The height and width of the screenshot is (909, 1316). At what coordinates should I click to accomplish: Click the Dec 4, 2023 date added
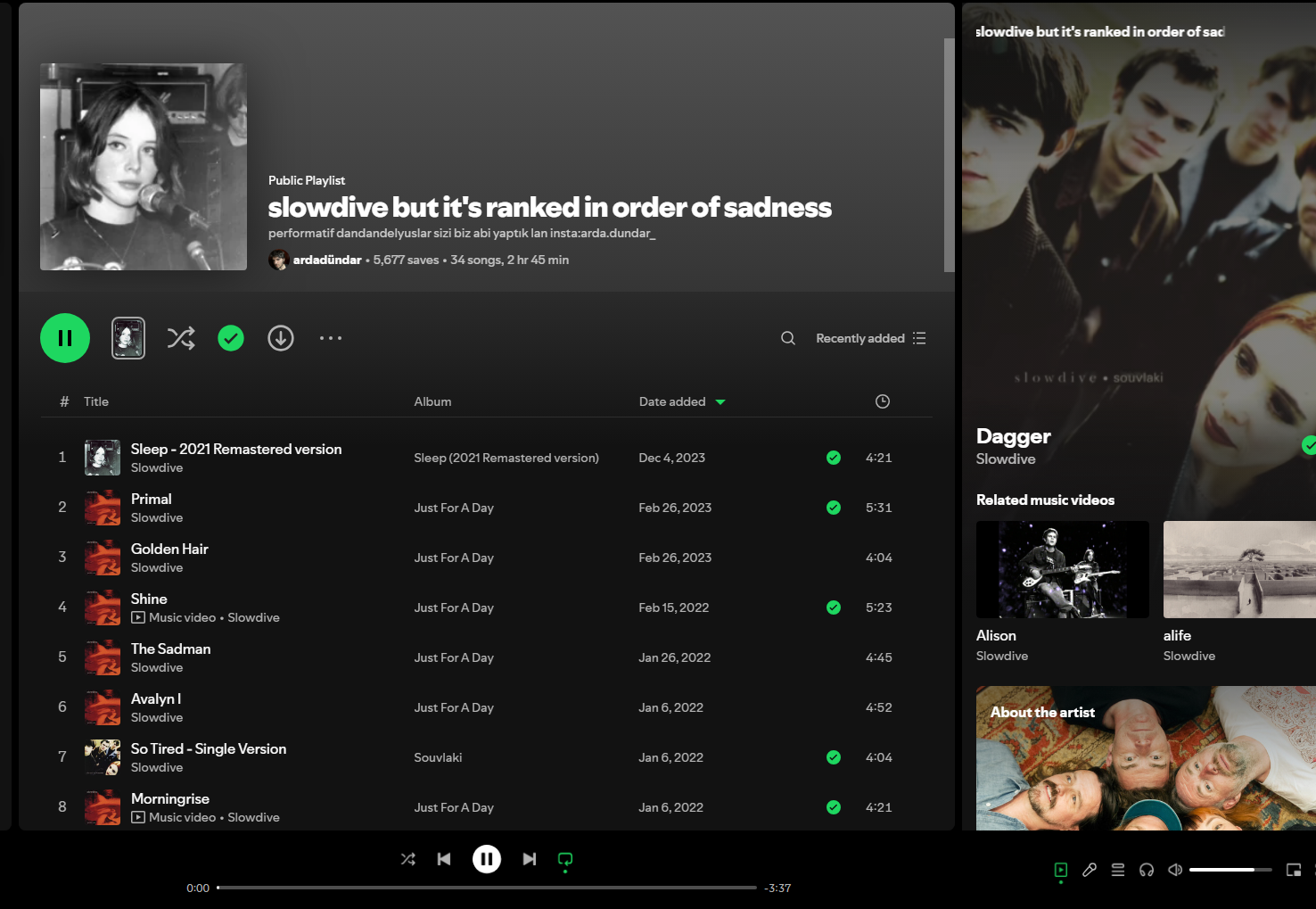point(671,458)
